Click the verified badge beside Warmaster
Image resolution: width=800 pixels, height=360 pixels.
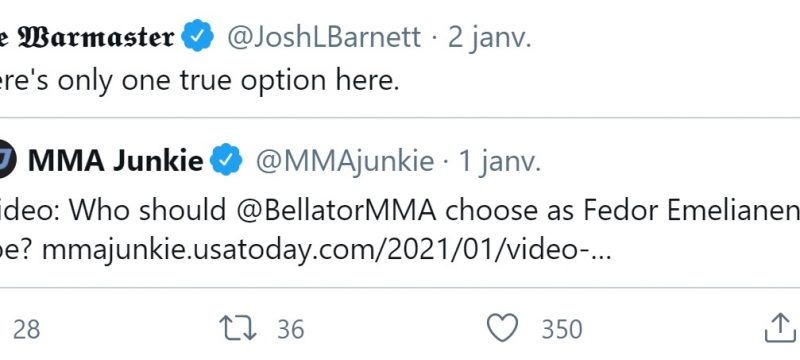[x=197, y=36]
